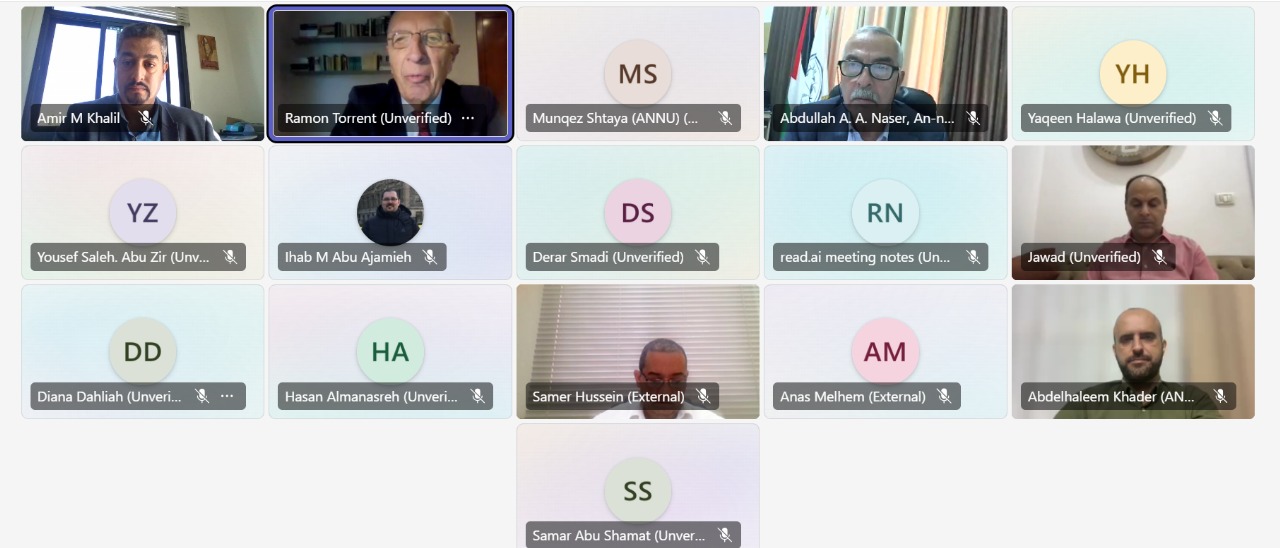Click Jawad's muted microphone icon
Viewport: 1280px width, 548px height.
pyautogui.click(x=1159, y=257)
